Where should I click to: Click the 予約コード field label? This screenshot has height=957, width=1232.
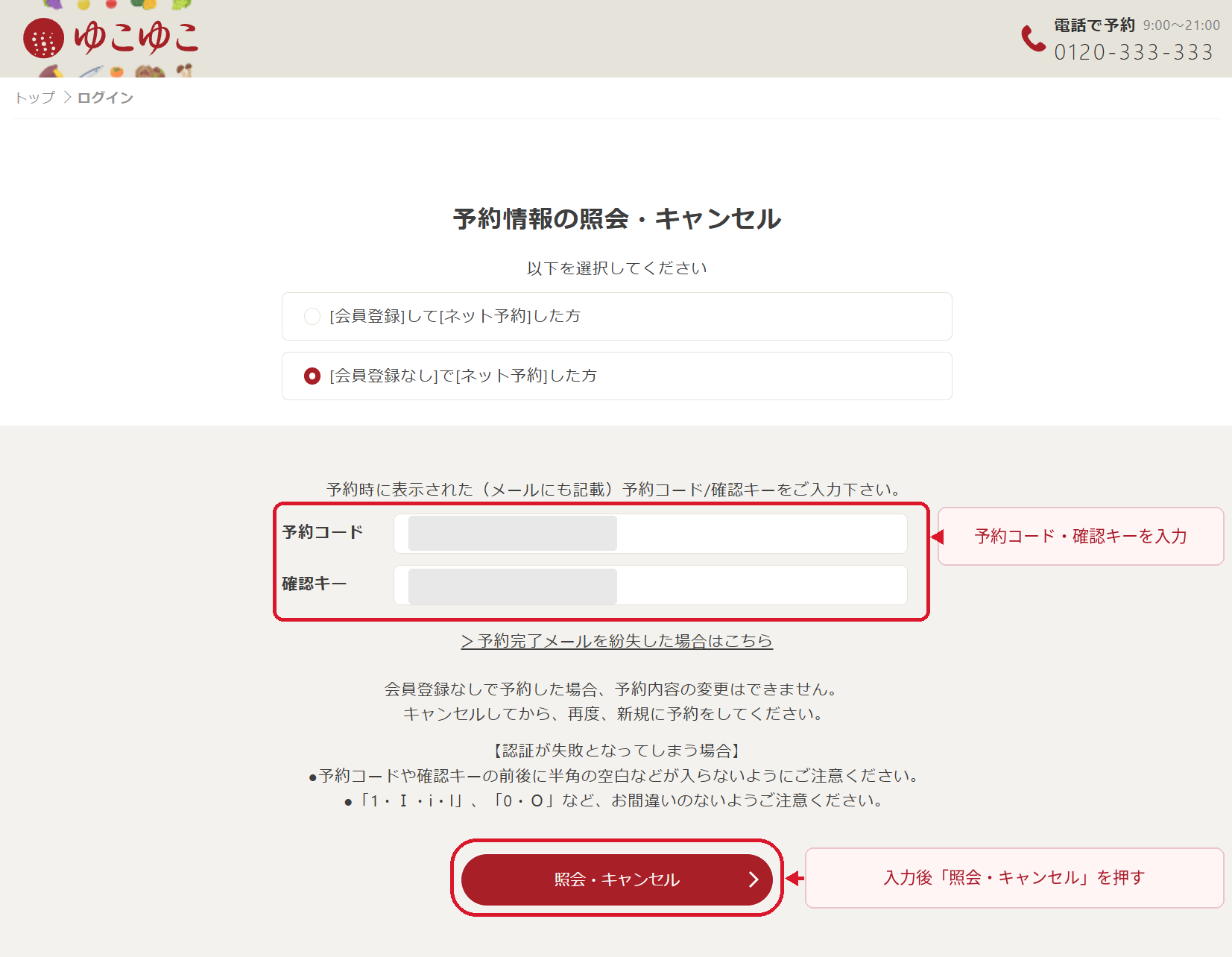pyautogui.click(x=323, y=532)
